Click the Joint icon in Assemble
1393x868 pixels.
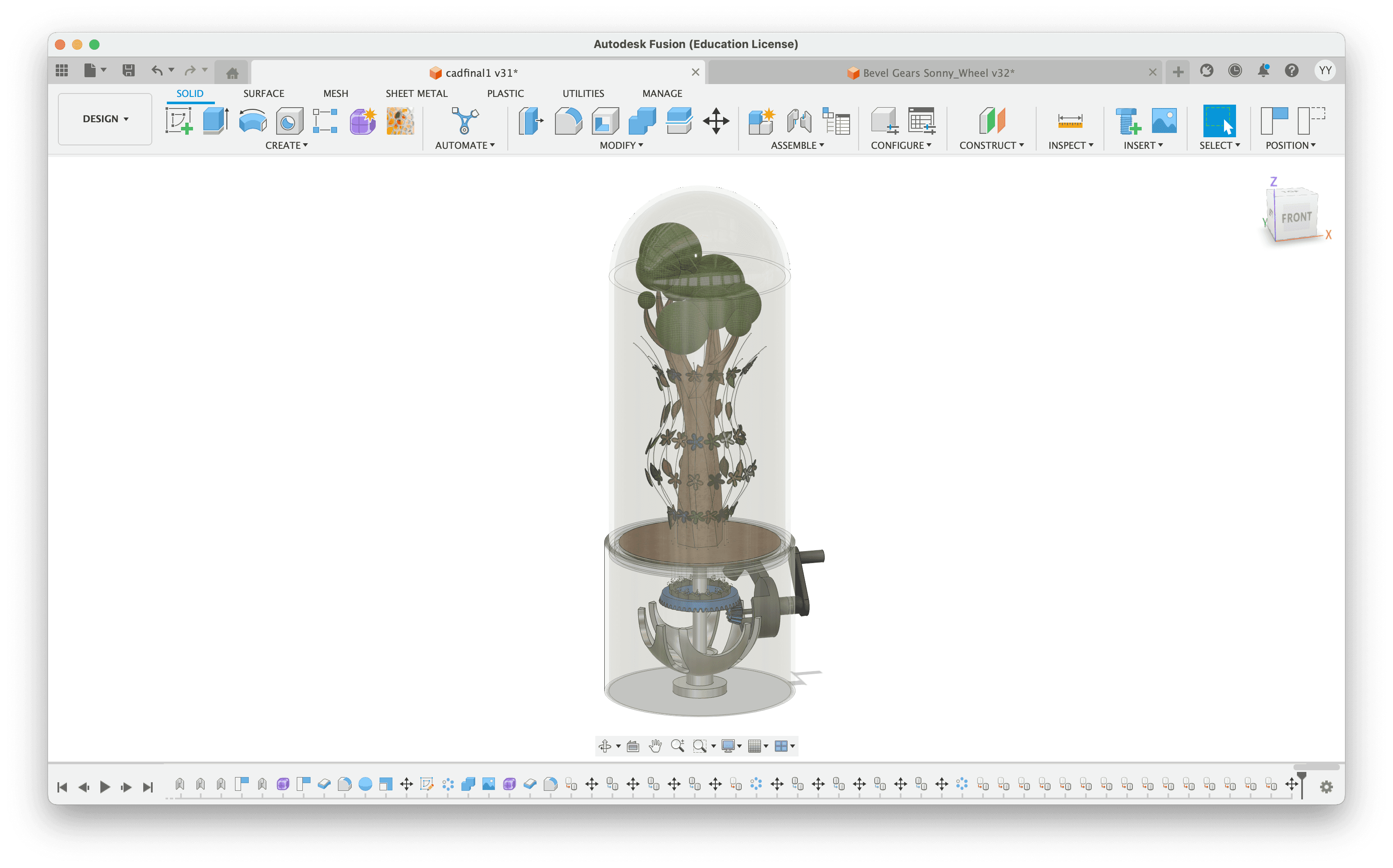pos(799,121)
